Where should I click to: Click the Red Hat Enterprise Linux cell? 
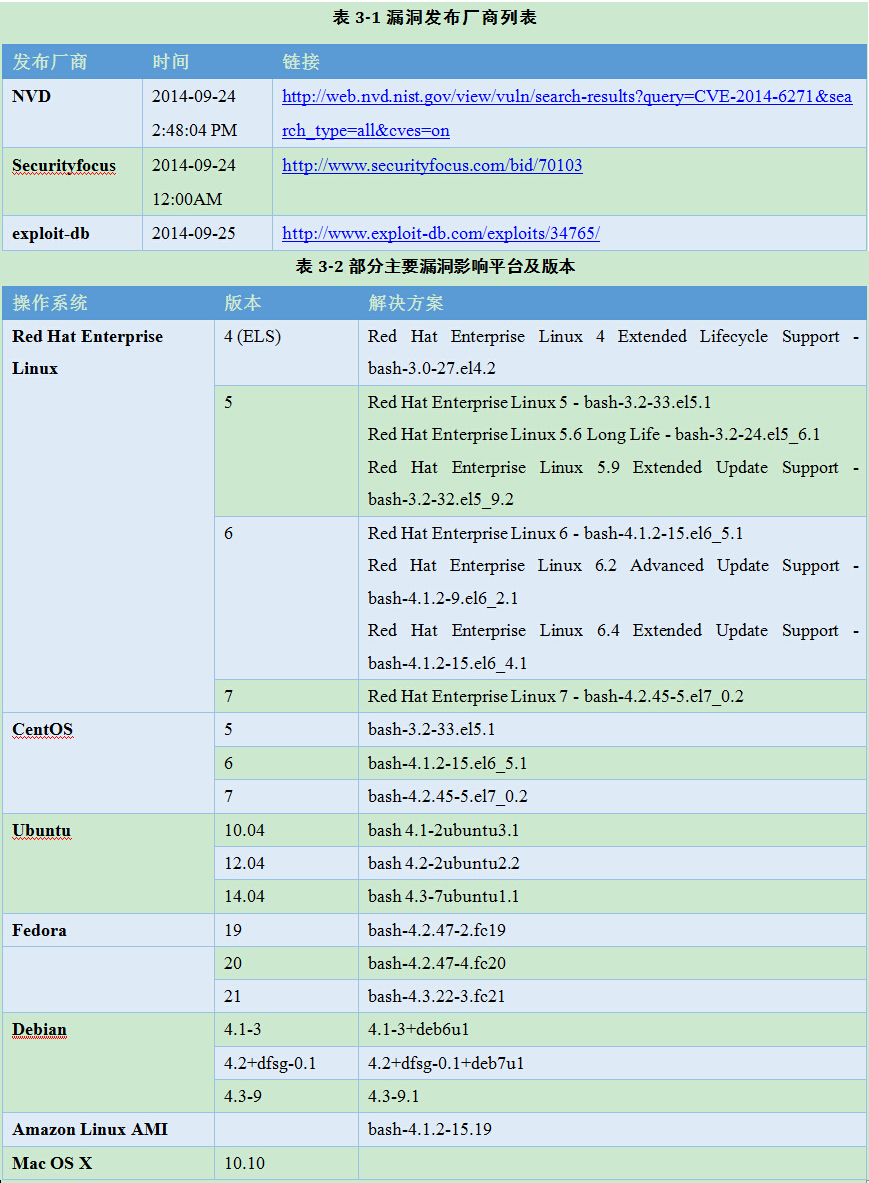[x=109, y=516]
